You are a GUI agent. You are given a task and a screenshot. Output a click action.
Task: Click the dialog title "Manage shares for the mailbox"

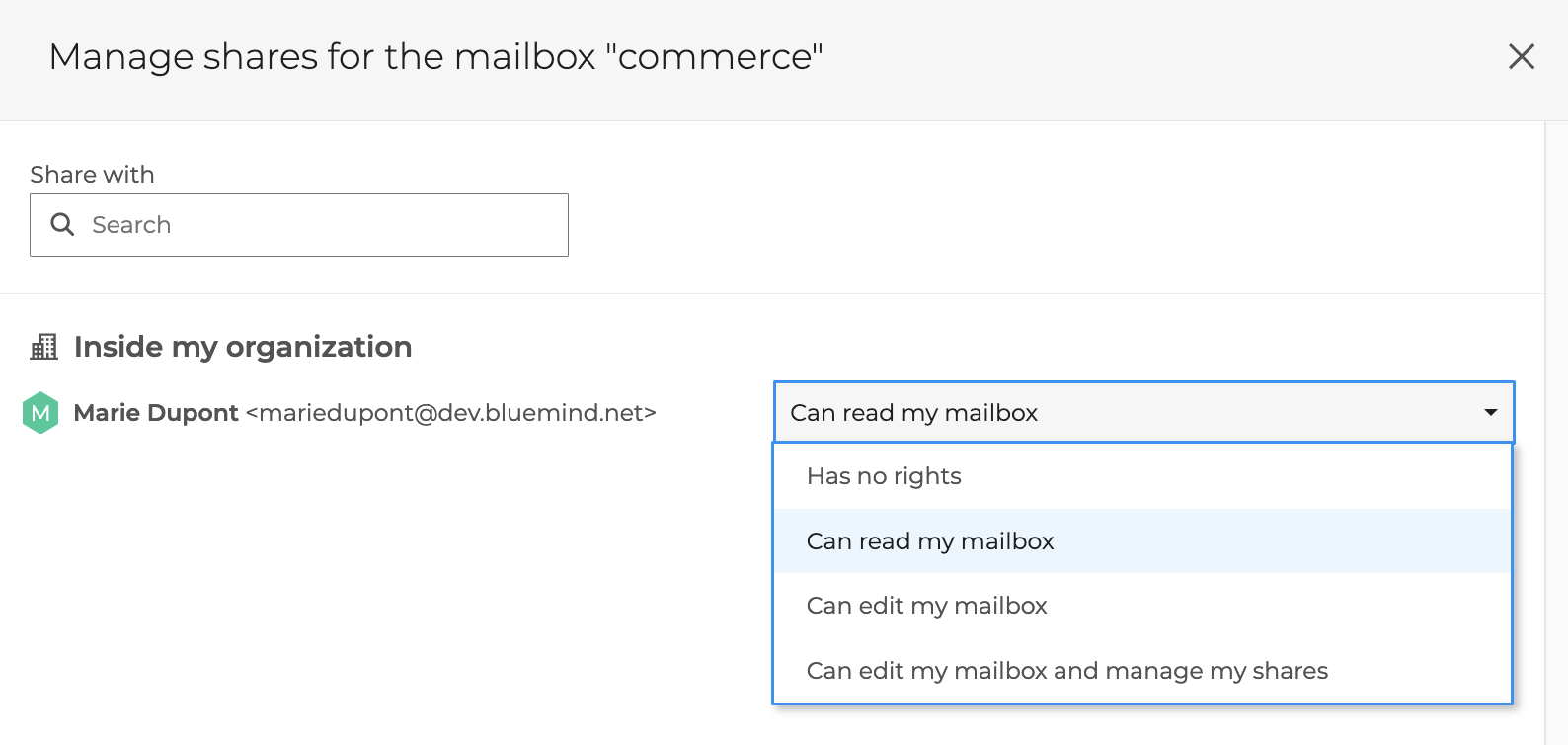click(x=322, y=57)
